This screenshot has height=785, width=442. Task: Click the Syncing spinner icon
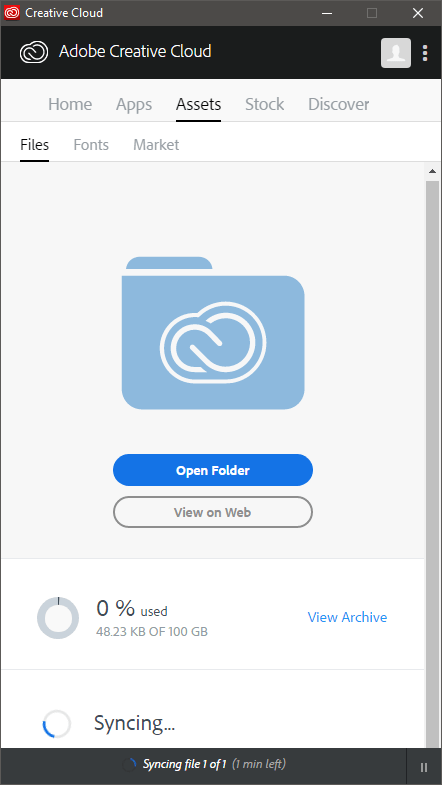(x=57, y=723)
